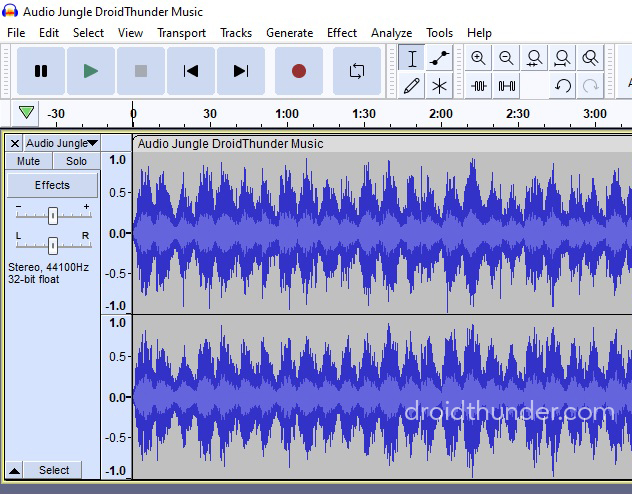
Task: Skip to end of the track
Action: coord(241,71)
